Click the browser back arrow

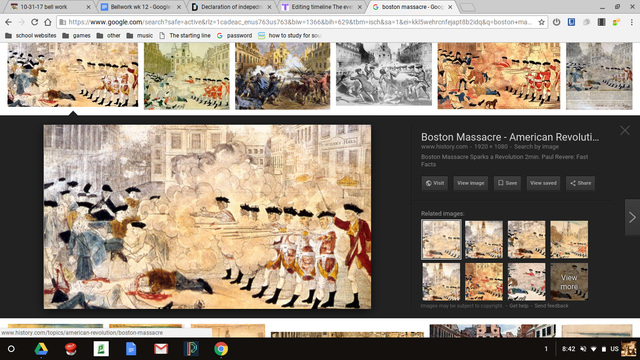point(9,22)
